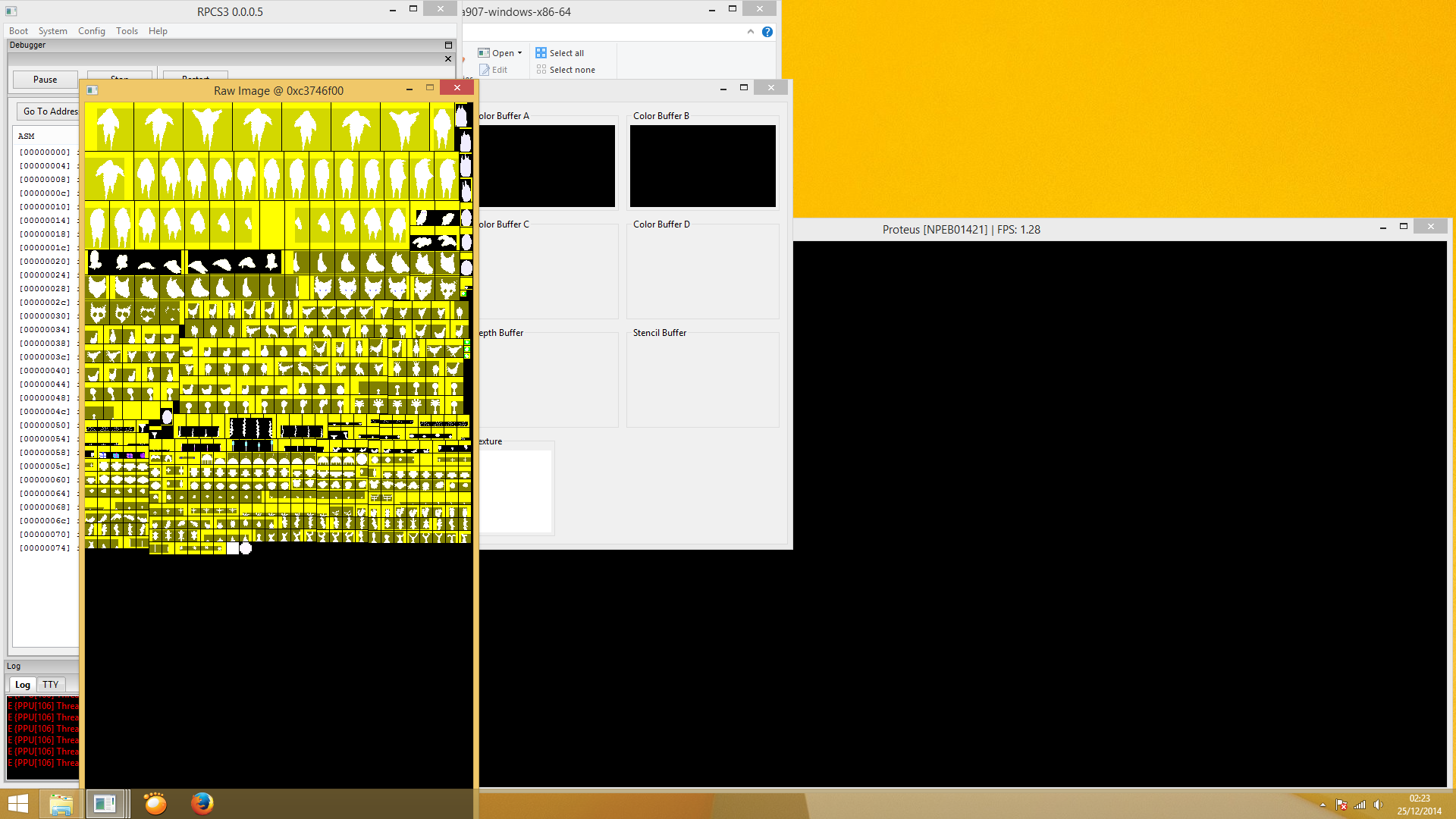
Task: Expand the Open dropdown arrow in Explorer
Action: [x=519, y=53]
